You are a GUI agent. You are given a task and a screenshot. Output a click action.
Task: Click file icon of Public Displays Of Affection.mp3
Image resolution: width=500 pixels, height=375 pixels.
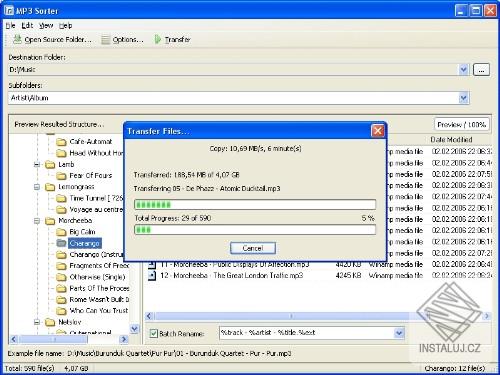(x=152, y=265)
